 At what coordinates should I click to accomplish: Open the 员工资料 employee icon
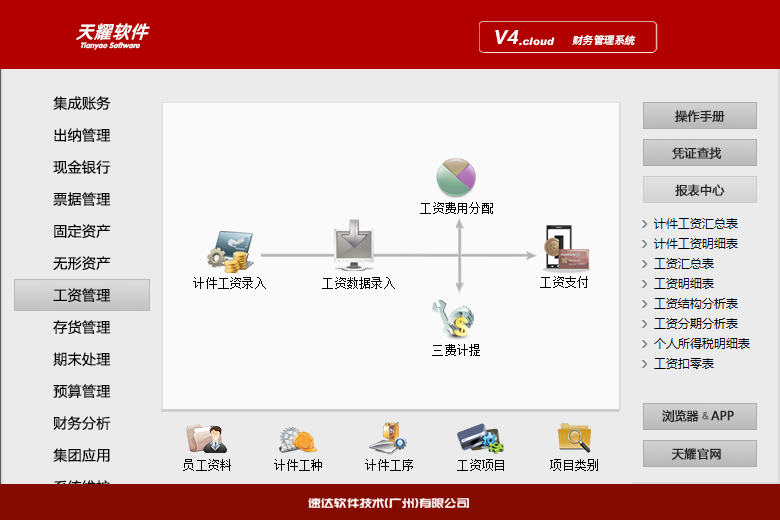(206, 439)
